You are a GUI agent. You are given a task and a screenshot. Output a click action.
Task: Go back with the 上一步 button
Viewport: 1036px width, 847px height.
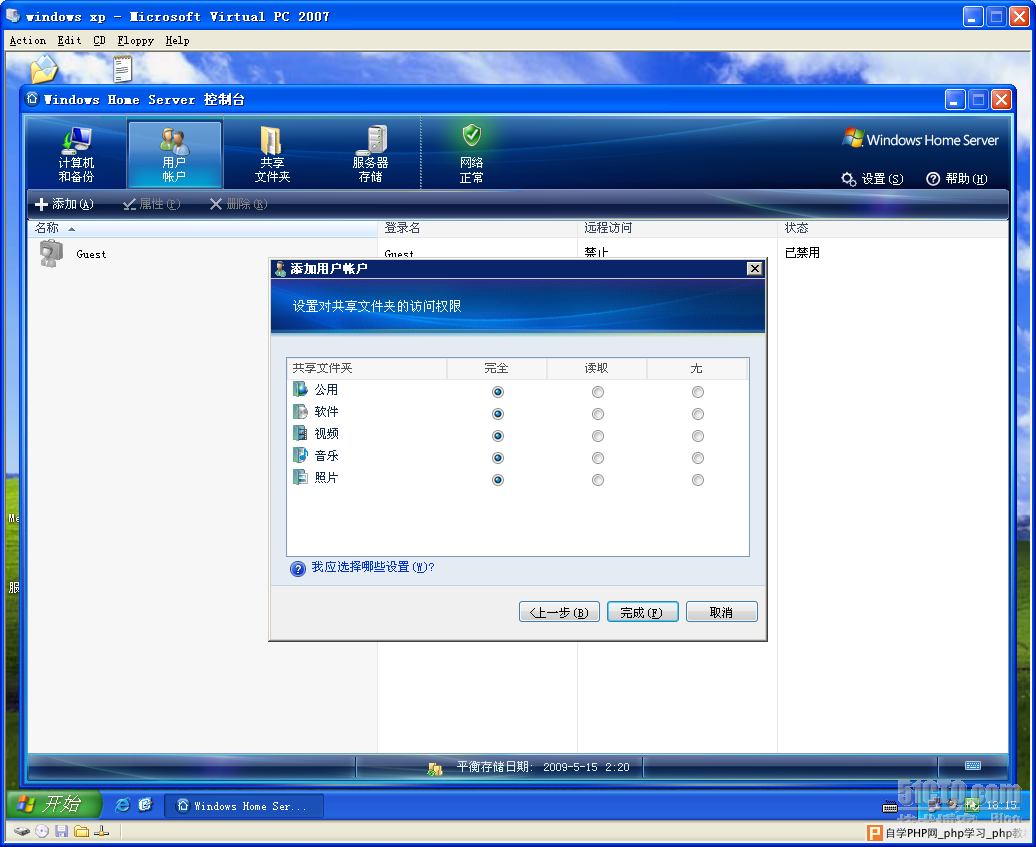[559, 612]
